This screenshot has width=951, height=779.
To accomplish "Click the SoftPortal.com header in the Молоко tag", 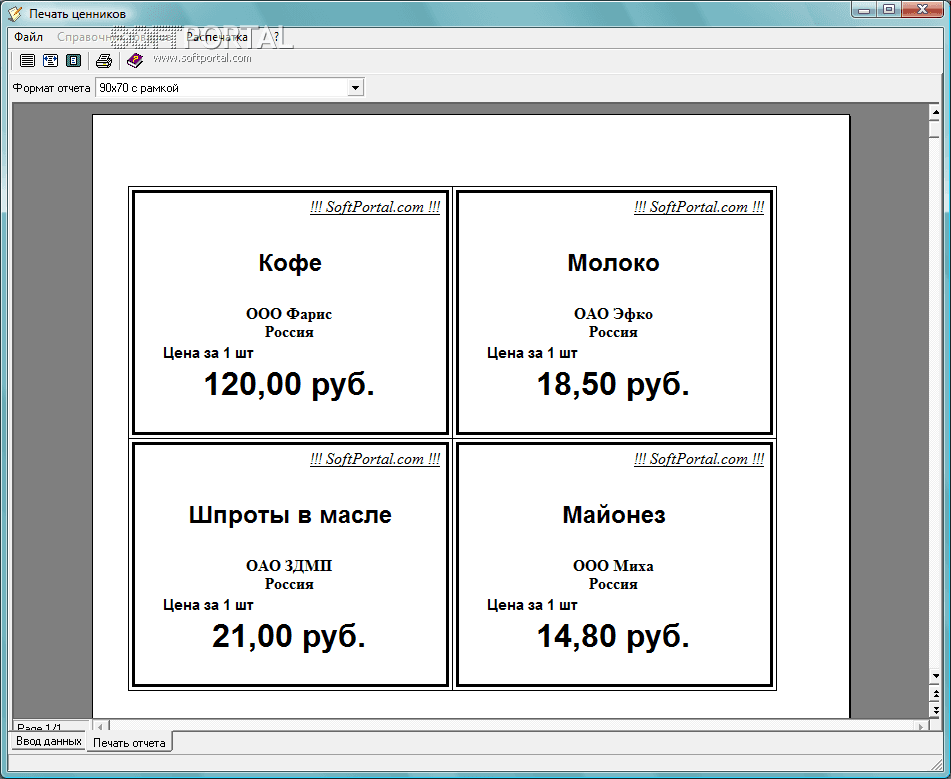I will coord(699,207).
